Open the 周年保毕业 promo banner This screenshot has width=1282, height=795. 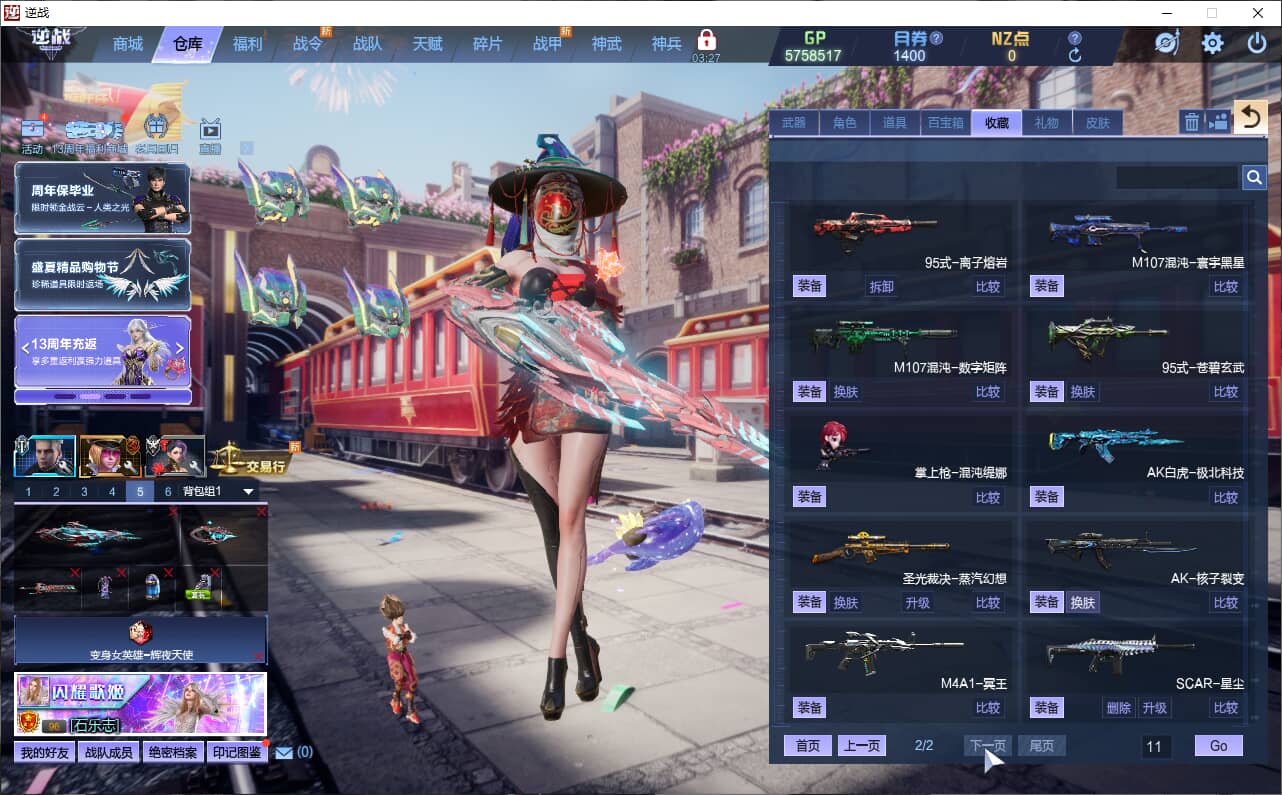click(102, 198)
